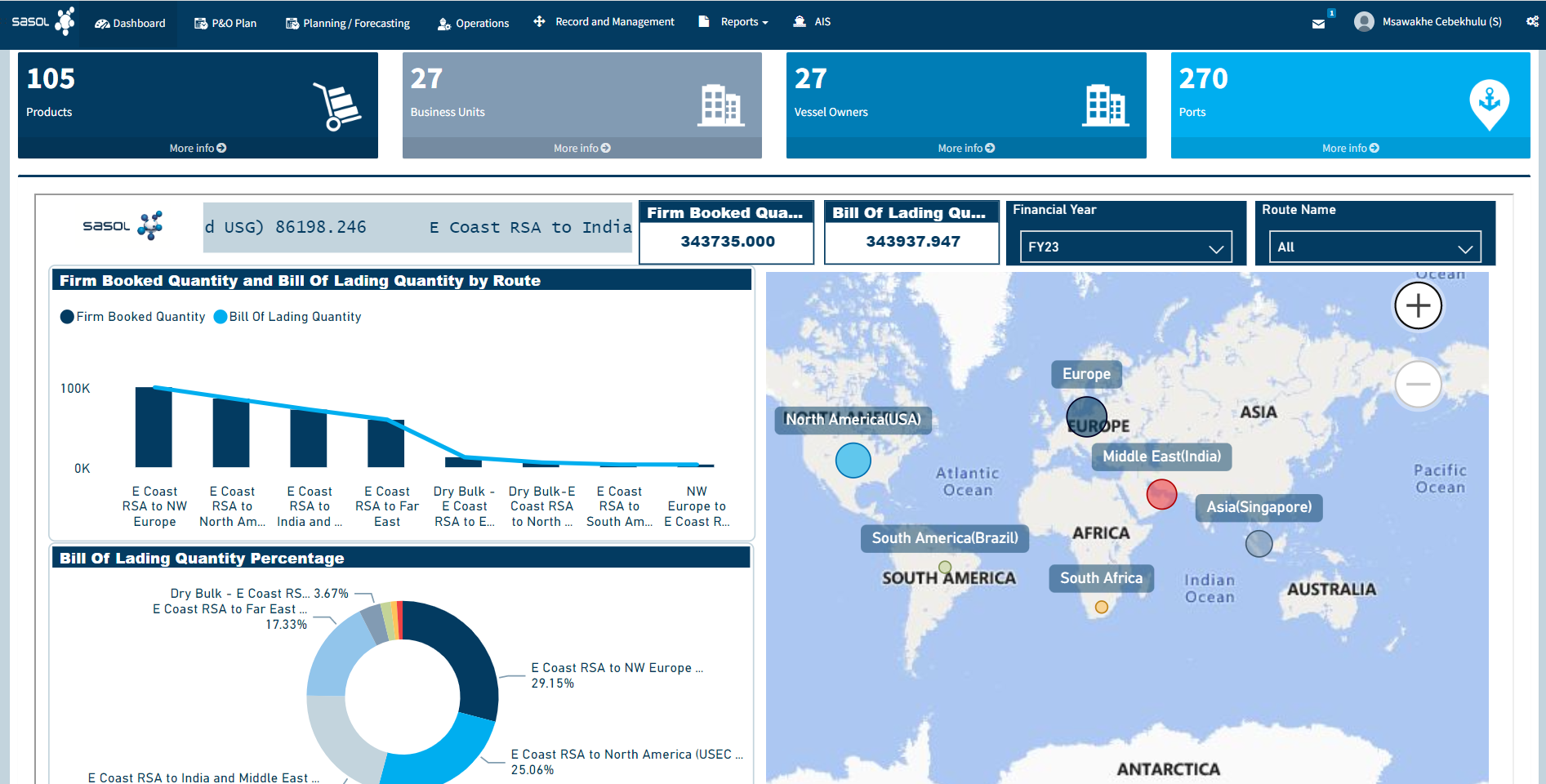Select the small green Brazil map bubble
This screenshot has height=784, width=1546.
(945, 567)
